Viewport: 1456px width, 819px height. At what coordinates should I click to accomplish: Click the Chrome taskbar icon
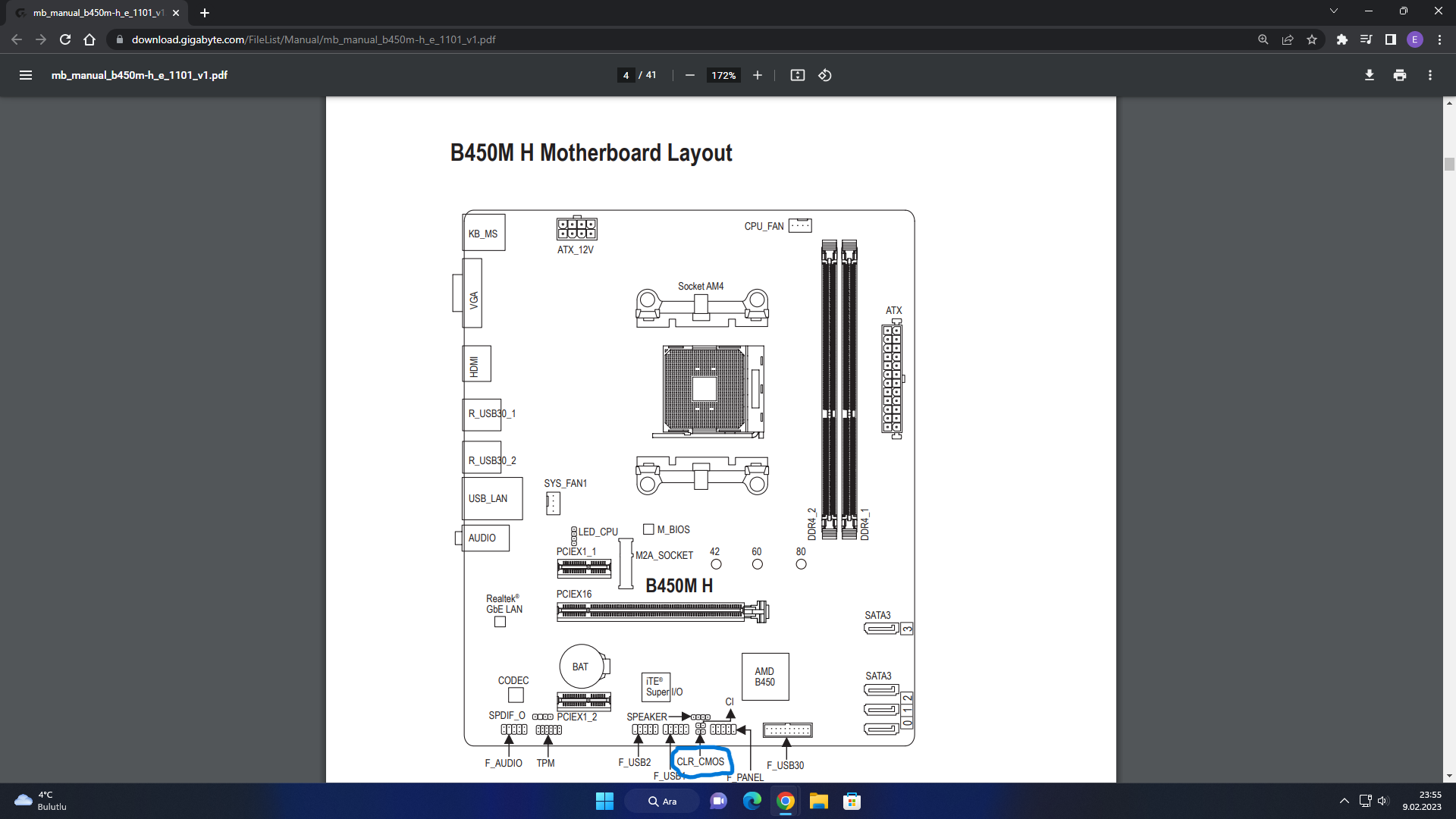point(785,801)
